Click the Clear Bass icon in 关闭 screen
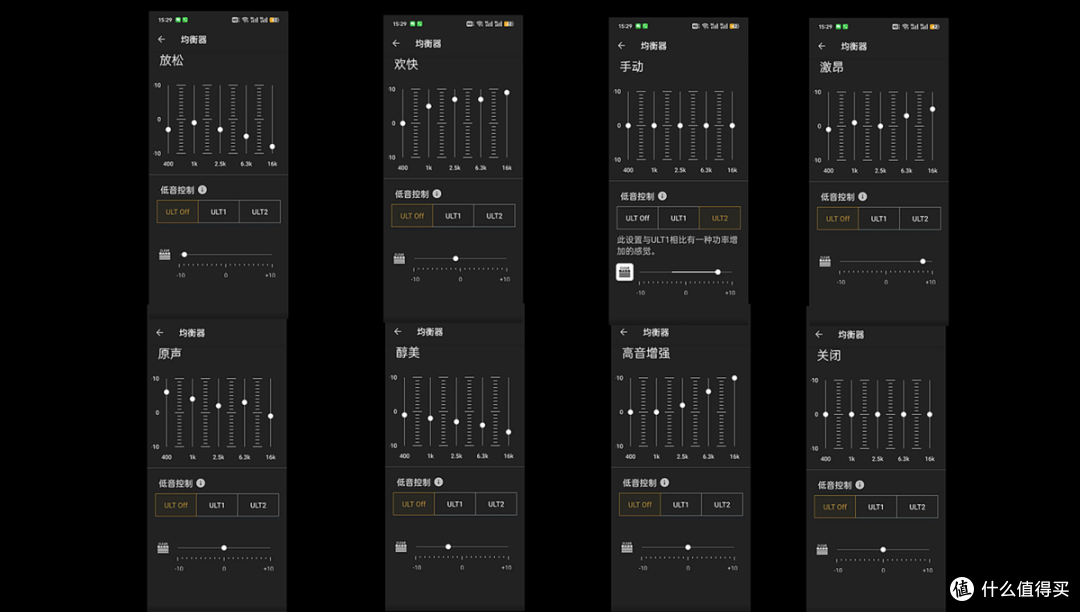Viewport: 1080px width, 612px height. coord(822,549)
